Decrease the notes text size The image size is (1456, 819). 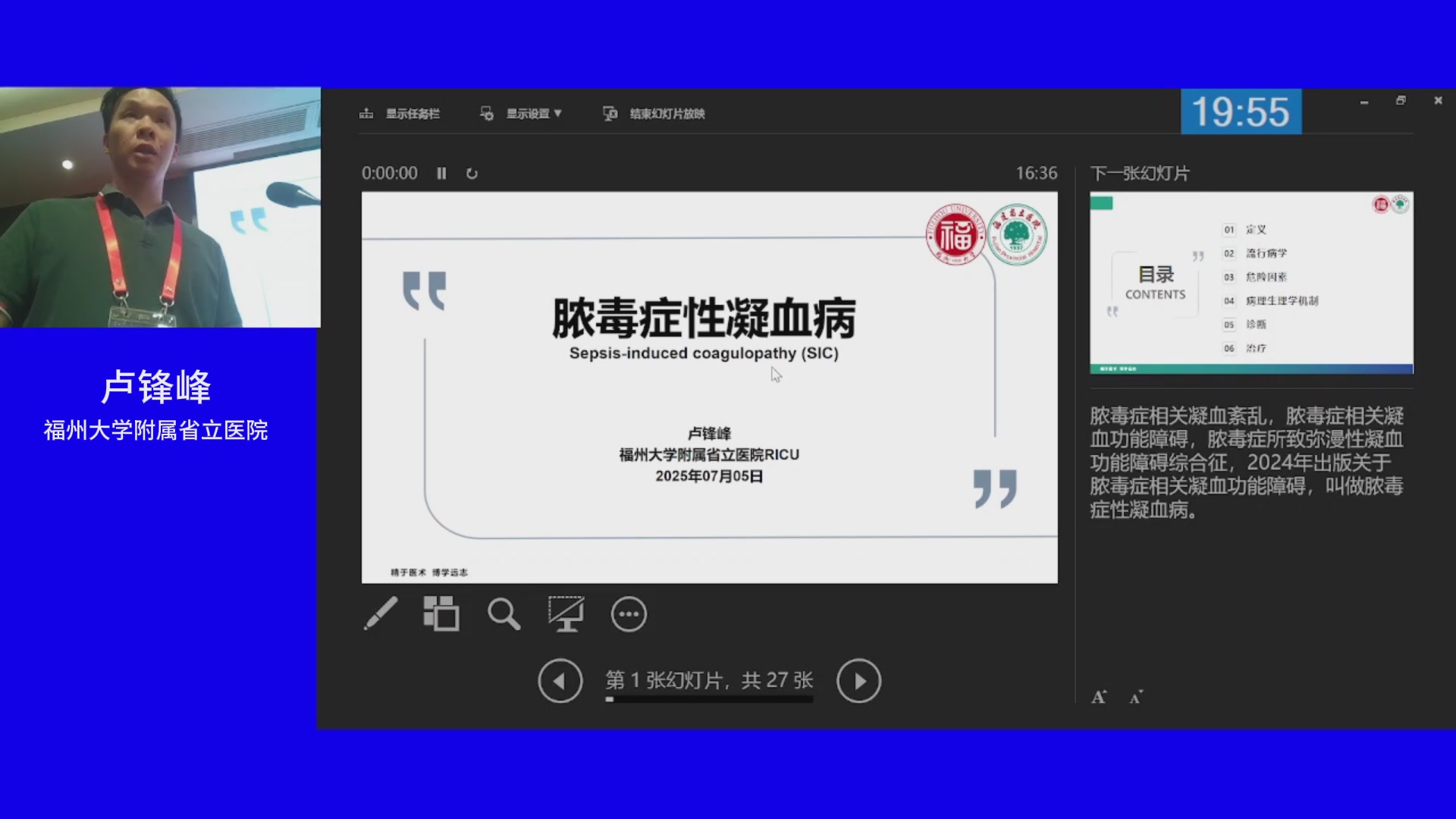(x=1135, y=697)
